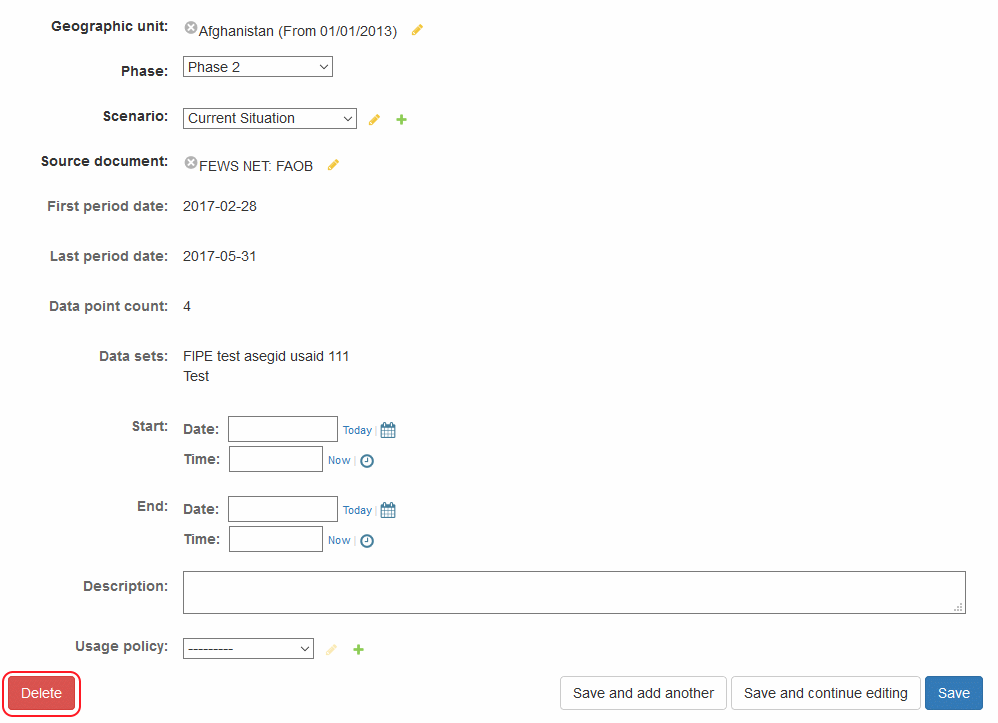Screen dimensions: 998x723
Task: Edit the geographic unit with the pencil icon
Action: 417,30
